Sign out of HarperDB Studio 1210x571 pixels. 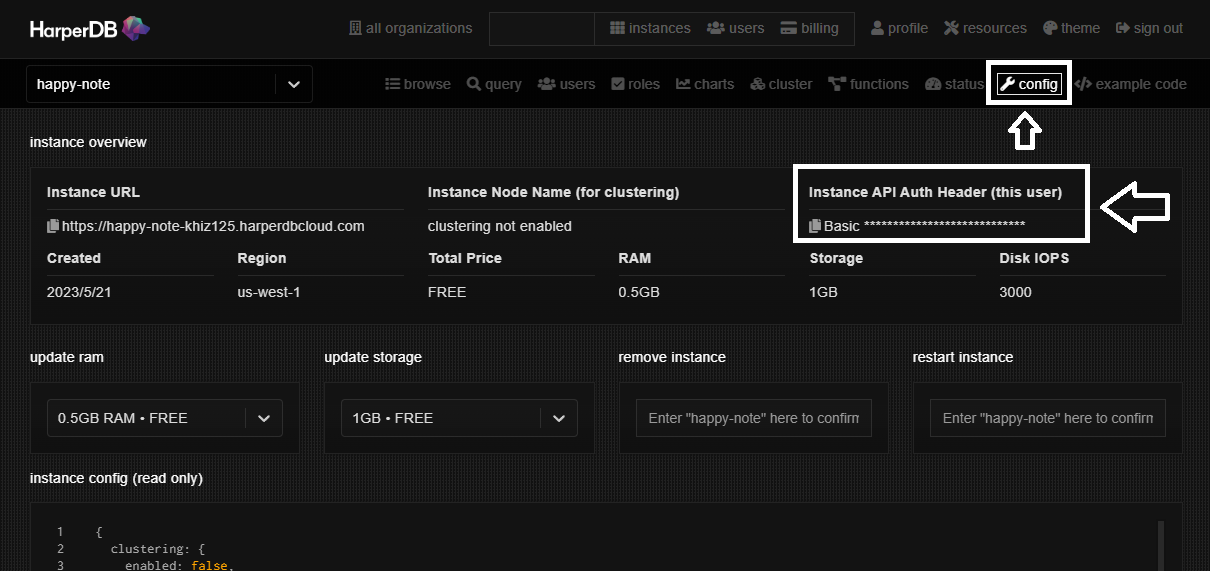click(x=1149, y=28)
